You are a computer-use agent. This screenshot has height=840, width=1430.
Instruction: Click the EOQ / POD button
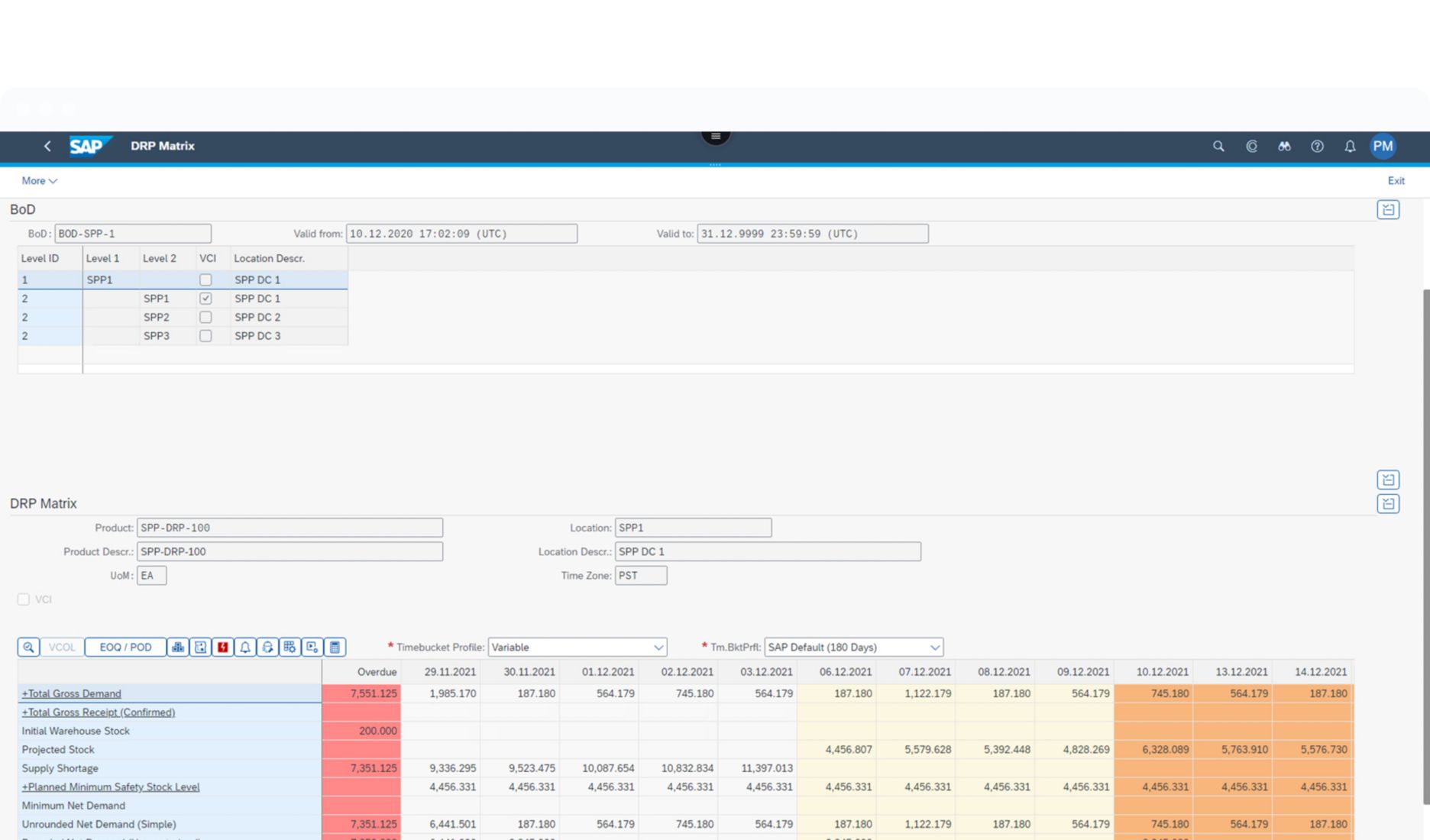125,647
